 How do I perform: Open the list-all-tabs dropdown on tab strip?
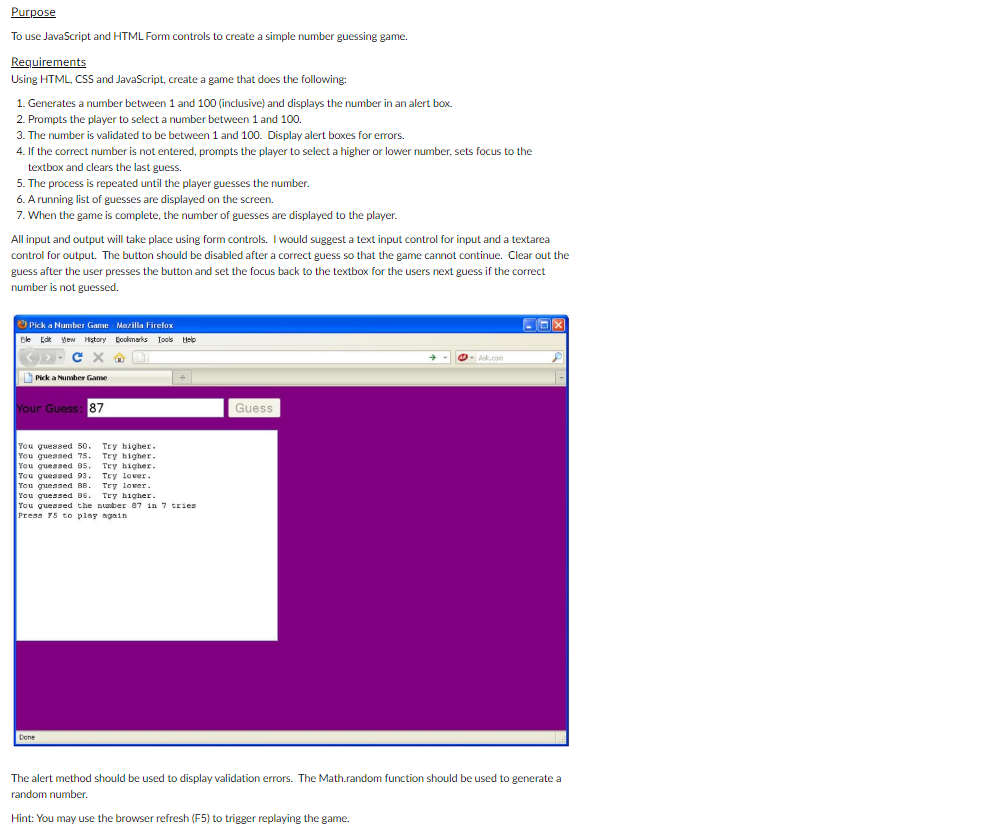[x=564, y=375]
